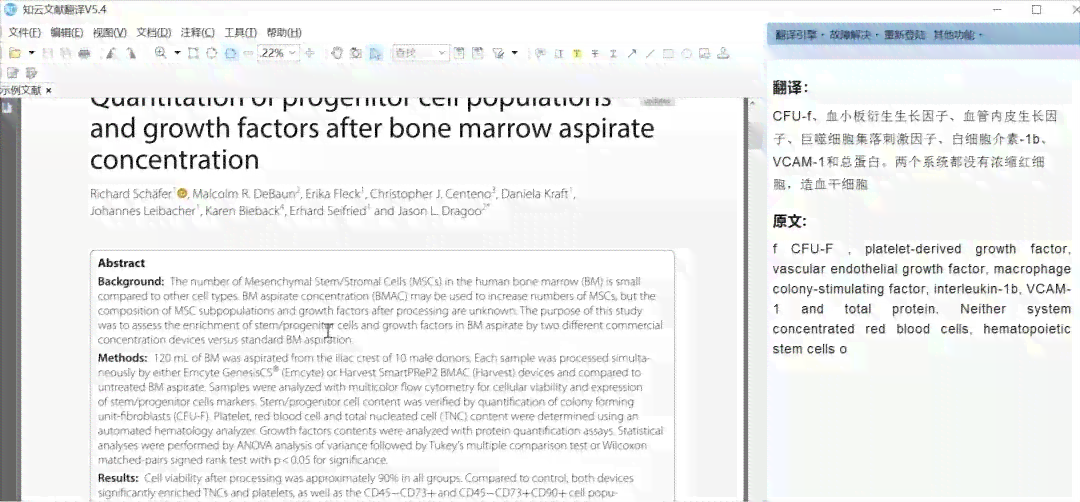Open the 其他功能 dropdown
The height and width of the screenshot is (502, 1080).
click(x=957, y=34)
